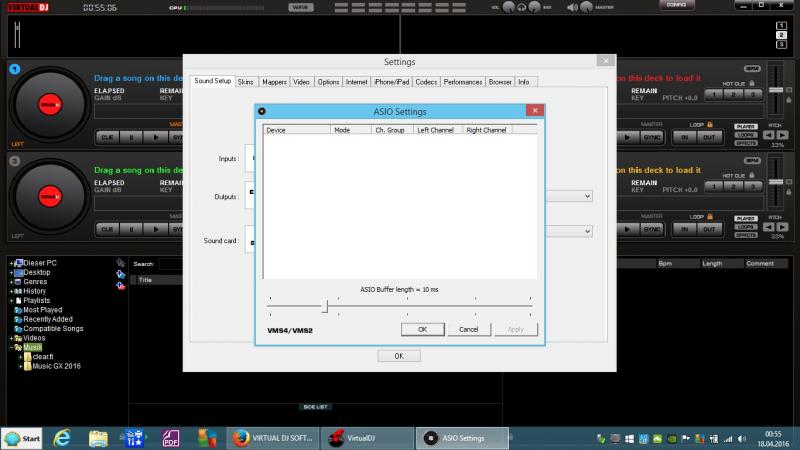Image resolution: width=800 pixels, height=450 pixels.
Task: Toggle upper right deck EFFECTS panel
Action: tap(745, 143)
